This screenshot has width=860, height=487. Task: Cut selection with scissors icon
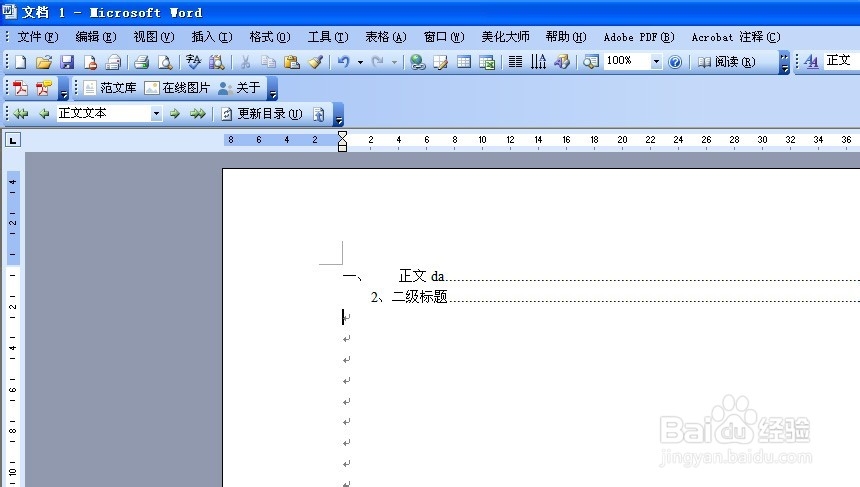245,61
